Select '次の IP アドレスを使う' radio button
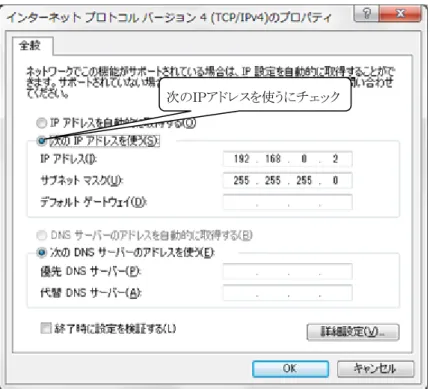Image resolution: width=430 pixels, height=389 pixels. (x=41, y=141)
